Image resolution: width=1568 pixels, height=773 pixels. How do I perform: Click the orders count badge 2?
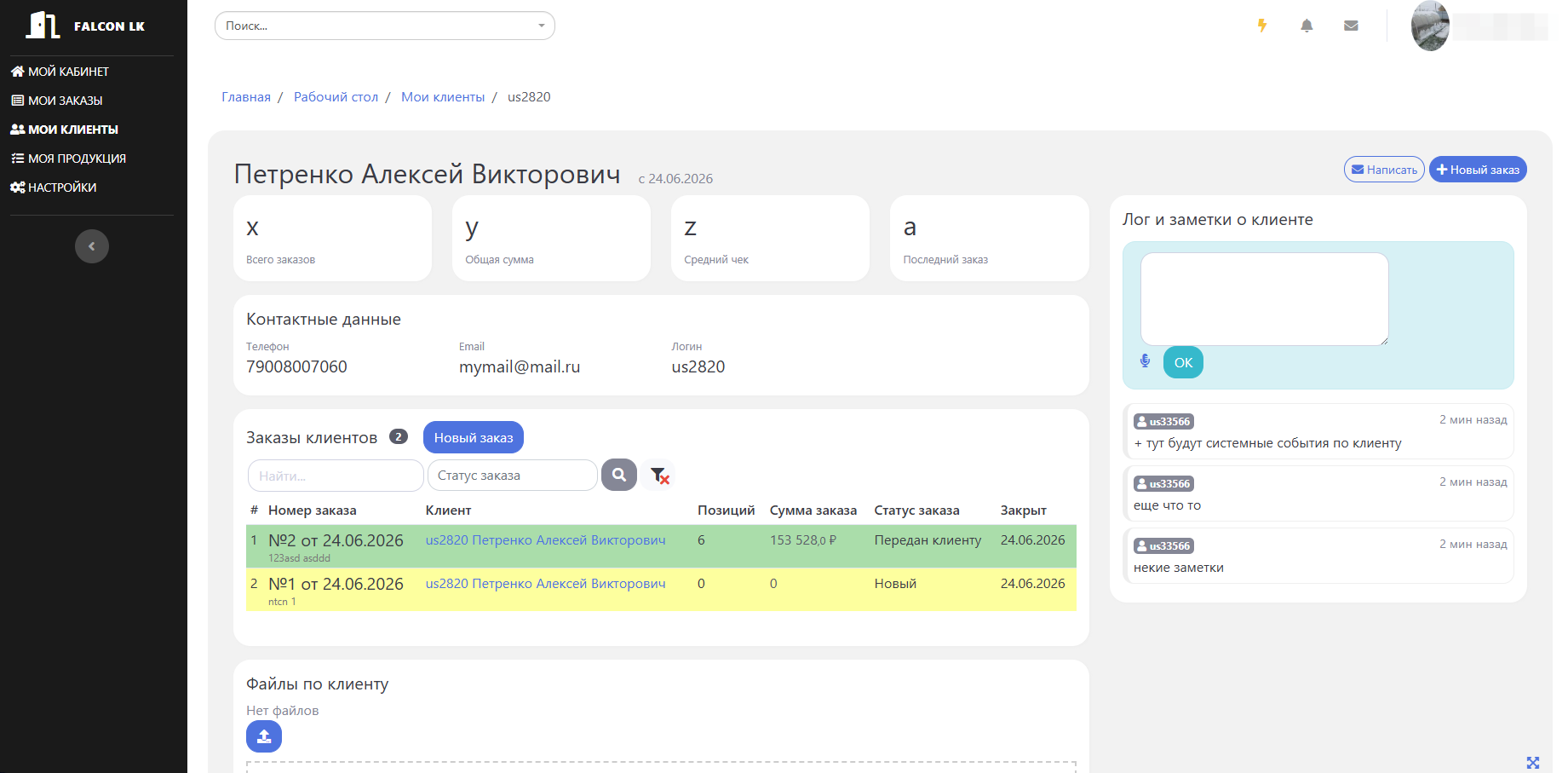coord(399,436)
